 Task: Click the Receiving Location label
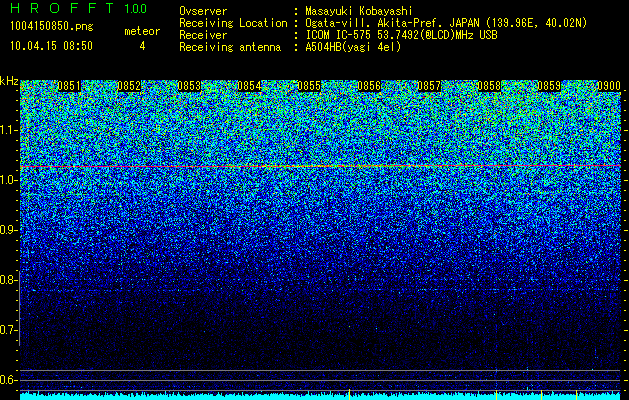233,23
